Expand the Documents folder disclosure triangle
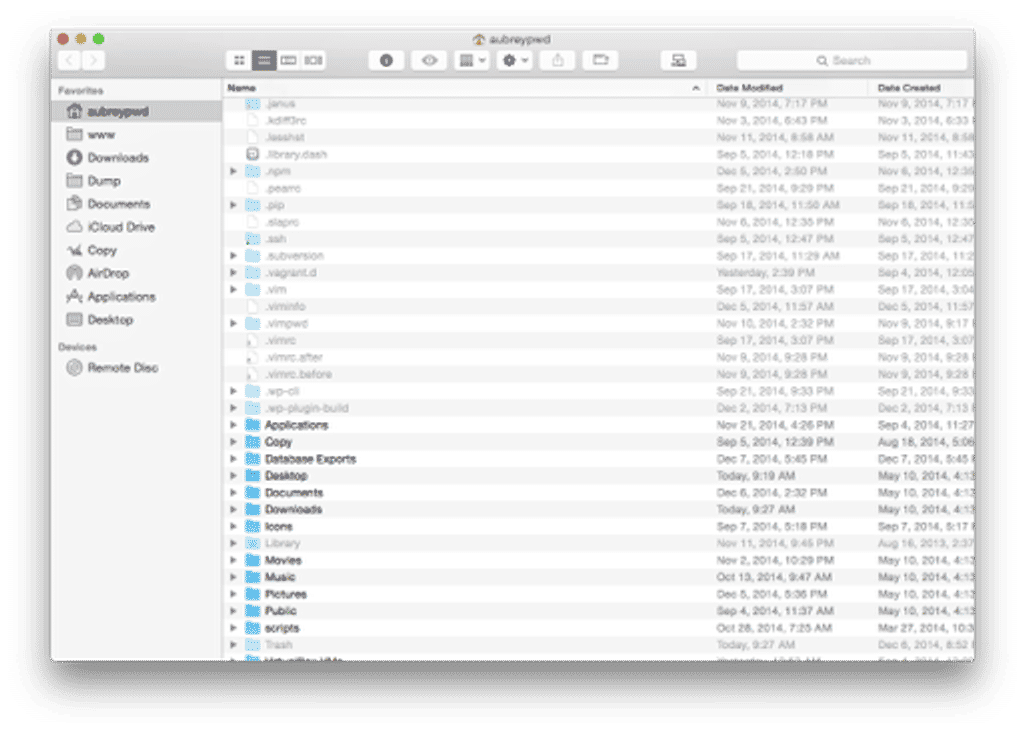Viewport: 1024px width, 732px height. coord(233,492)
